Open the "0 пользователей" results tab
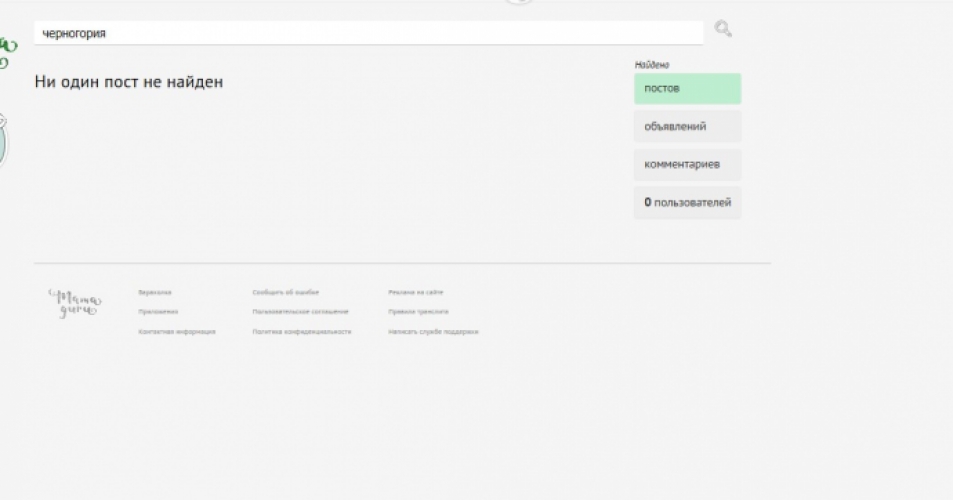953x500 pixels. tap(687, 203)
